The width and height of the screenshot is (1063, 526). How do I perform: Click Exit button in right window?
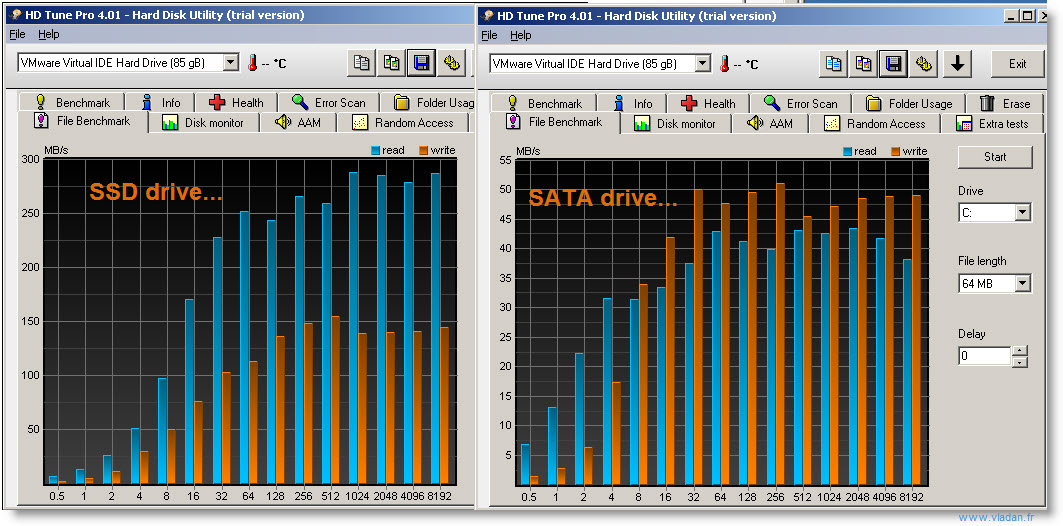pyautogui.click(x=1018, y=64)
